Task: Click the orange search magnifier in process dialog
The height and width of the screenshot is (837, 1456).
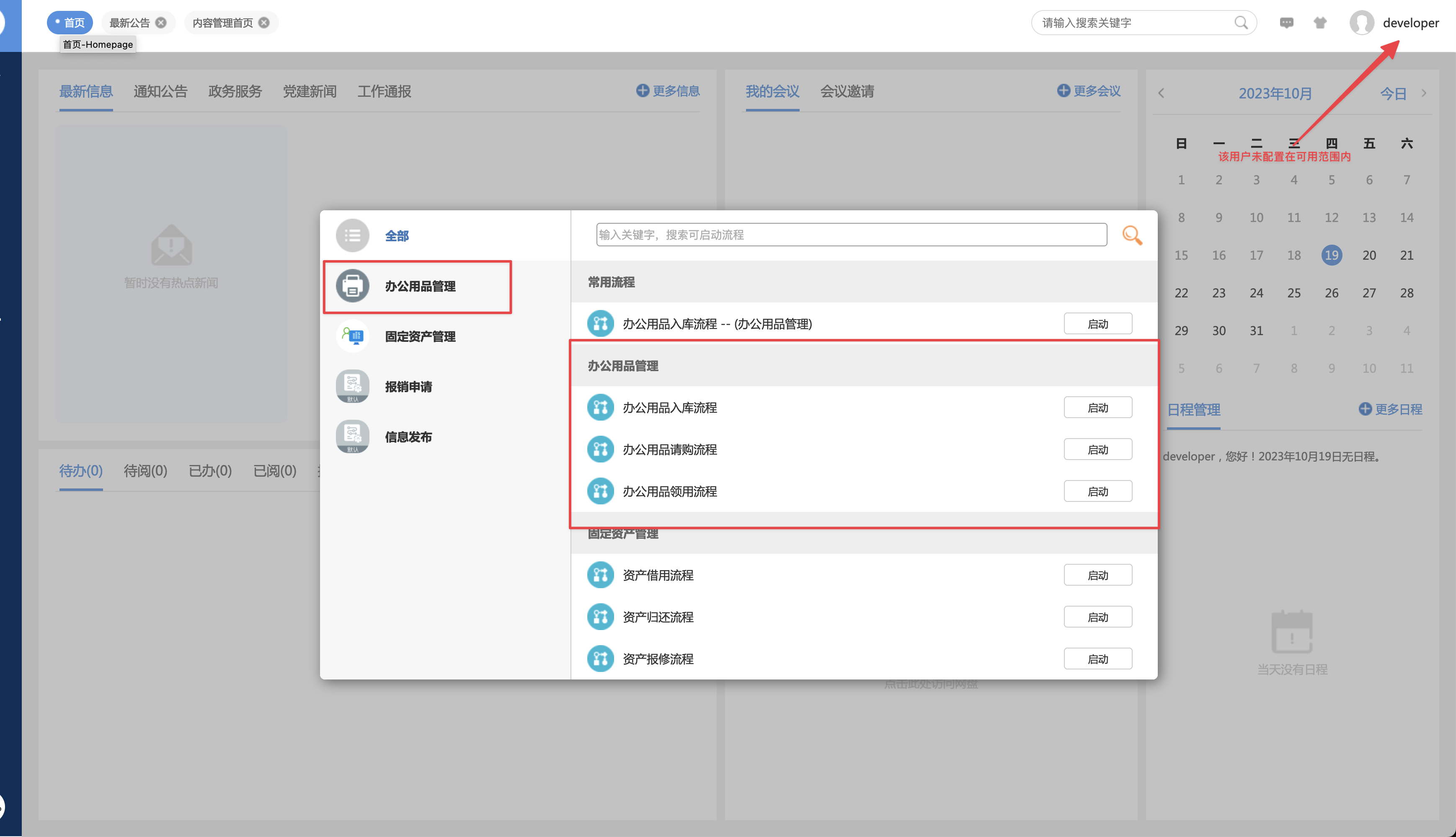Action: (1132, 235)
